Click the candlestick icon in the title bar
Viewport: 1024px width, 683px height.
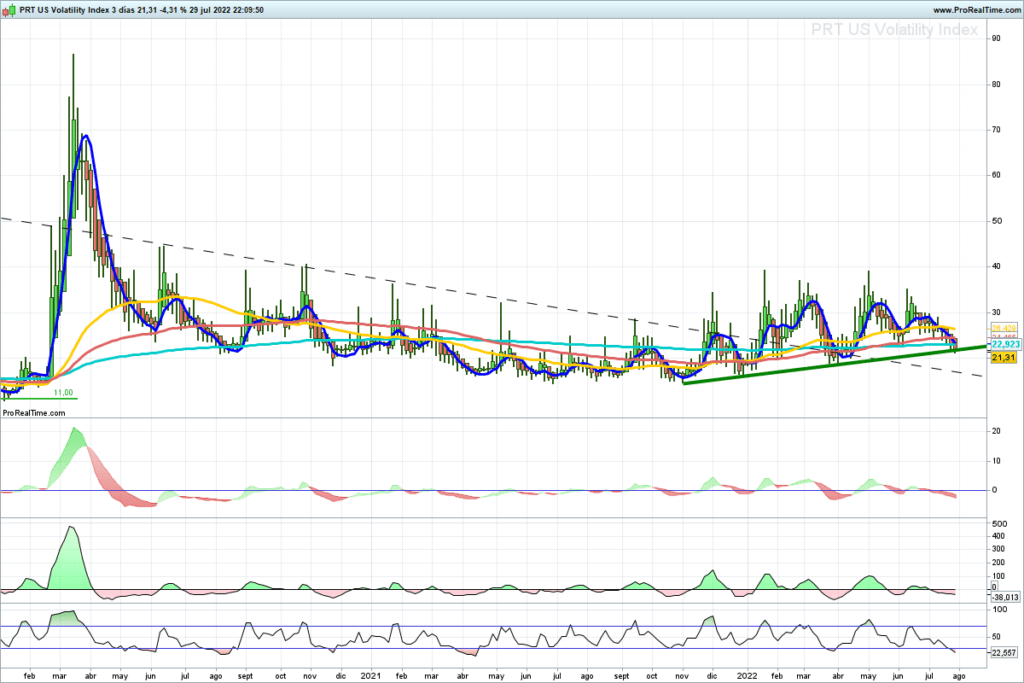pyautogui.click(x=8, y=10)
